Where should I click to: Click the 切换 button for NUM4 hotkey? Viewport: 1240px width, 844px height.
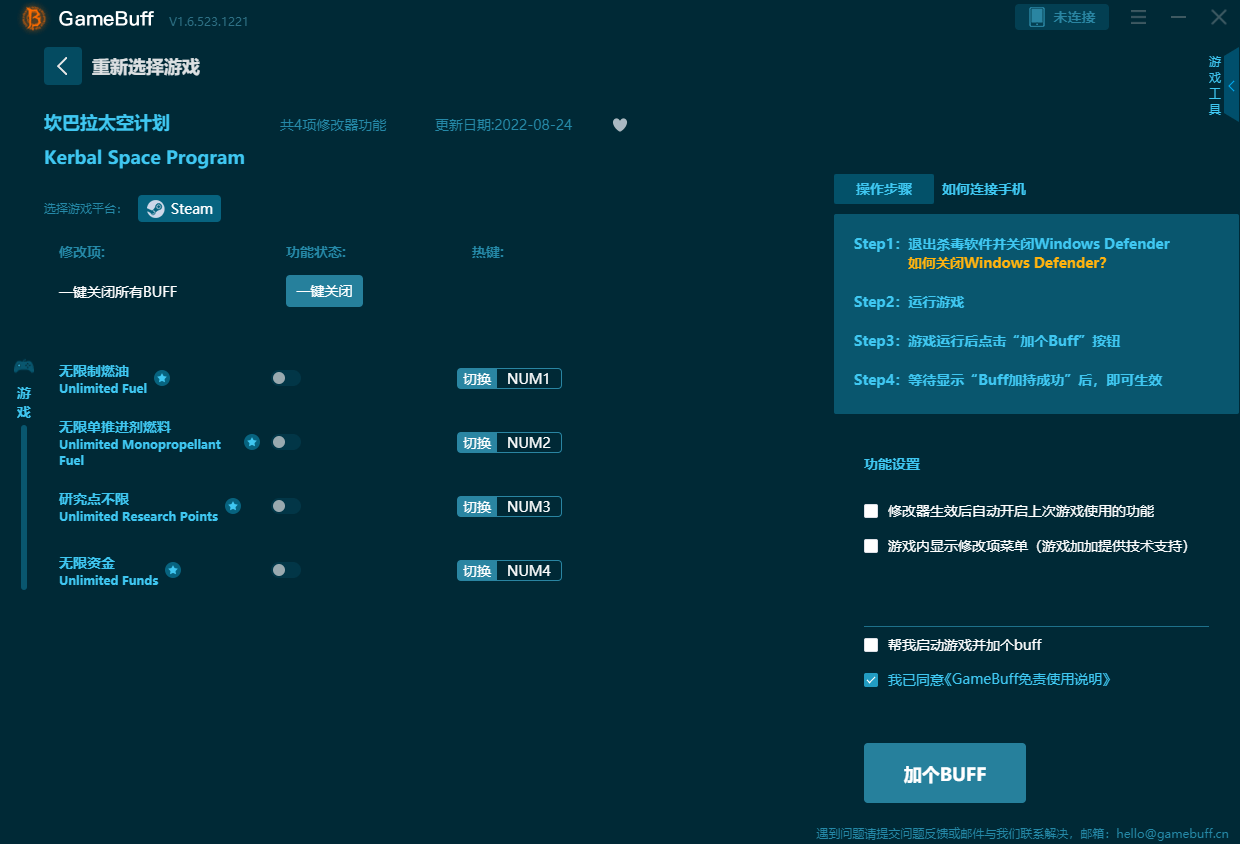pos(477,571)
